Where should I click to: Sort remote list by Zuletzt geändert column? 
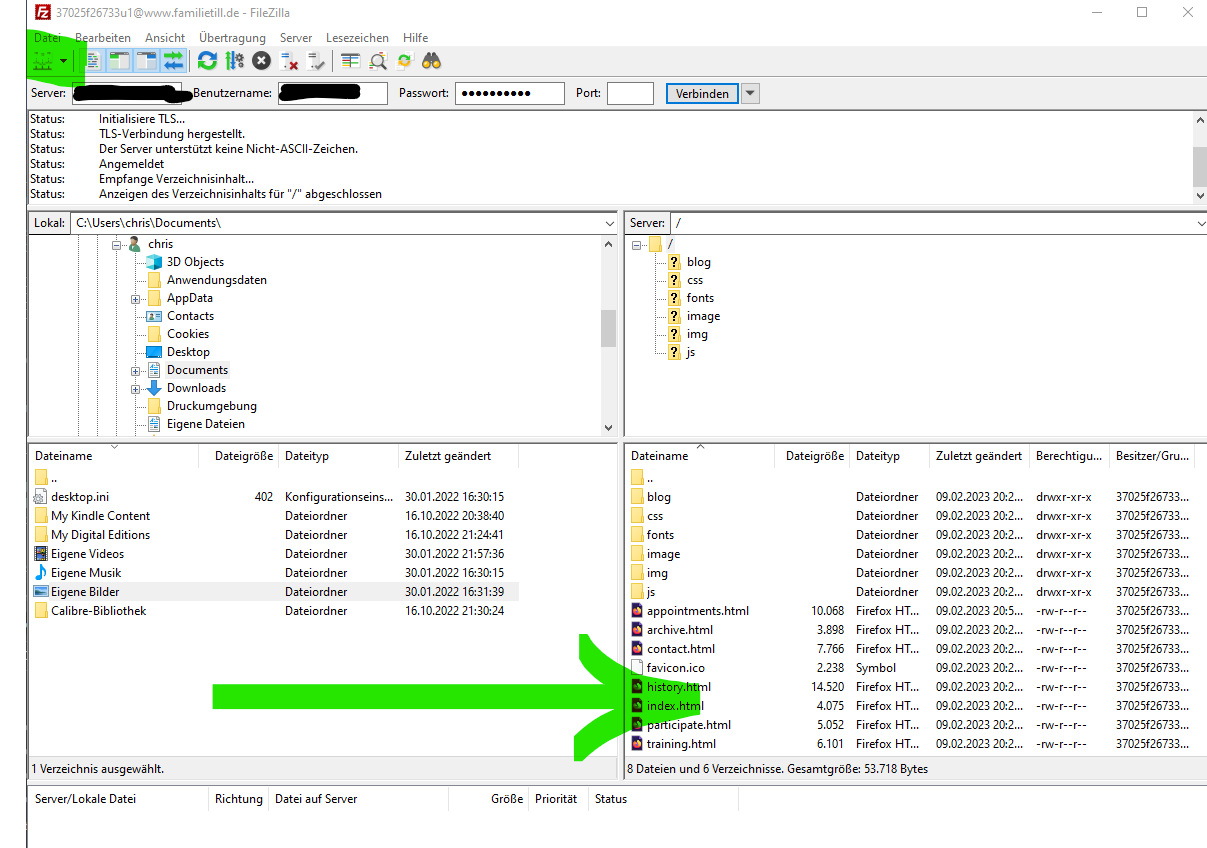pos(979,456)
